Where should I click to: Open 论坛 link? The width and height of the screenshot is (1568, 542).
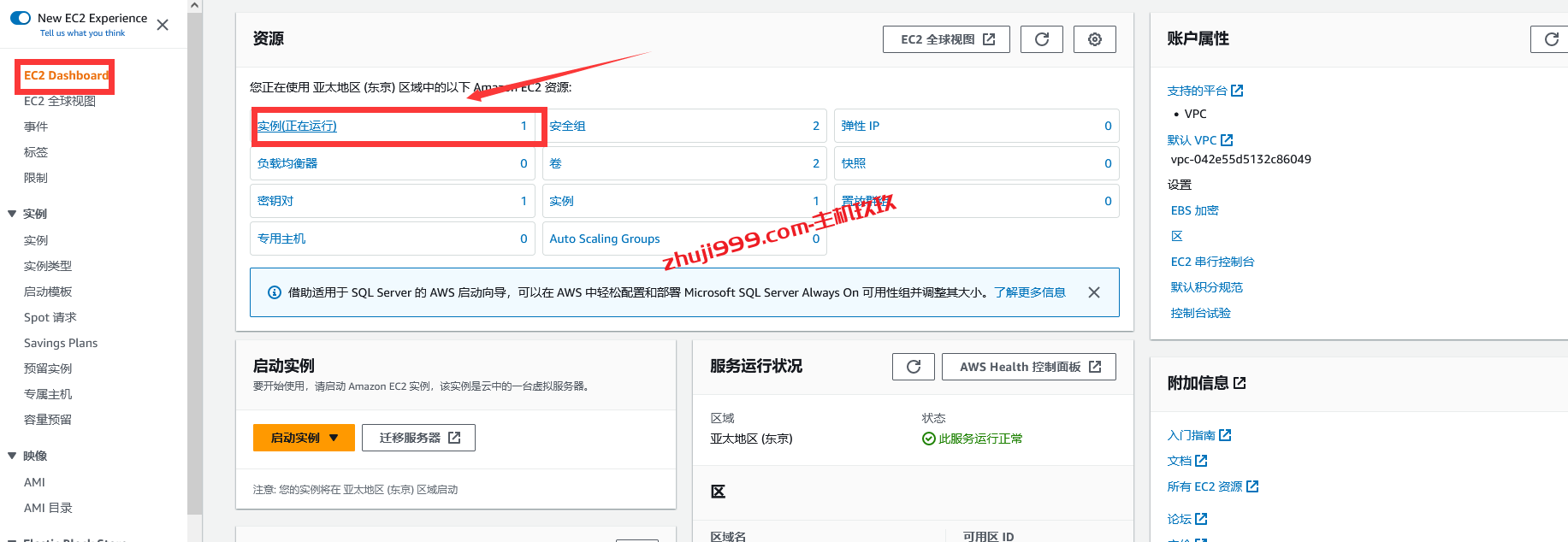click(1187, 519)
